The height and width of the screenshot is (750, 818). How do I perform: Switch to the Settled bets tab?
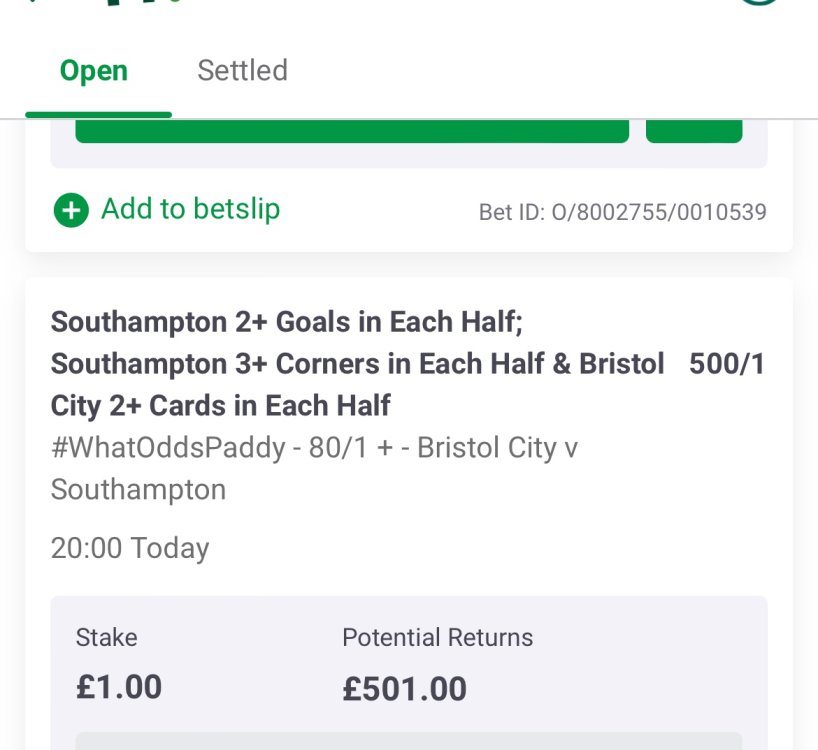click(x=242, y=71)
